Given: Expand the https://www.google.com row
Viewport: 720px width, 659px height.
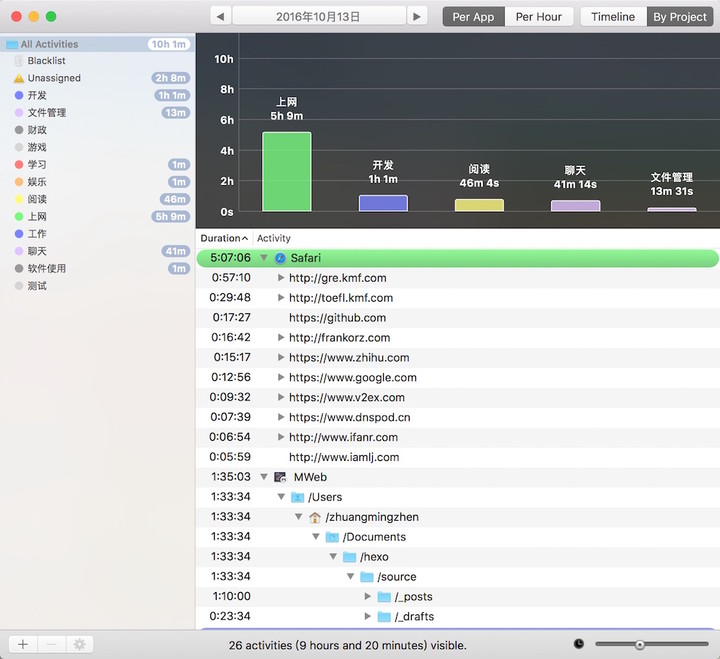Looking at the screenshot, I should coord(281,377).
